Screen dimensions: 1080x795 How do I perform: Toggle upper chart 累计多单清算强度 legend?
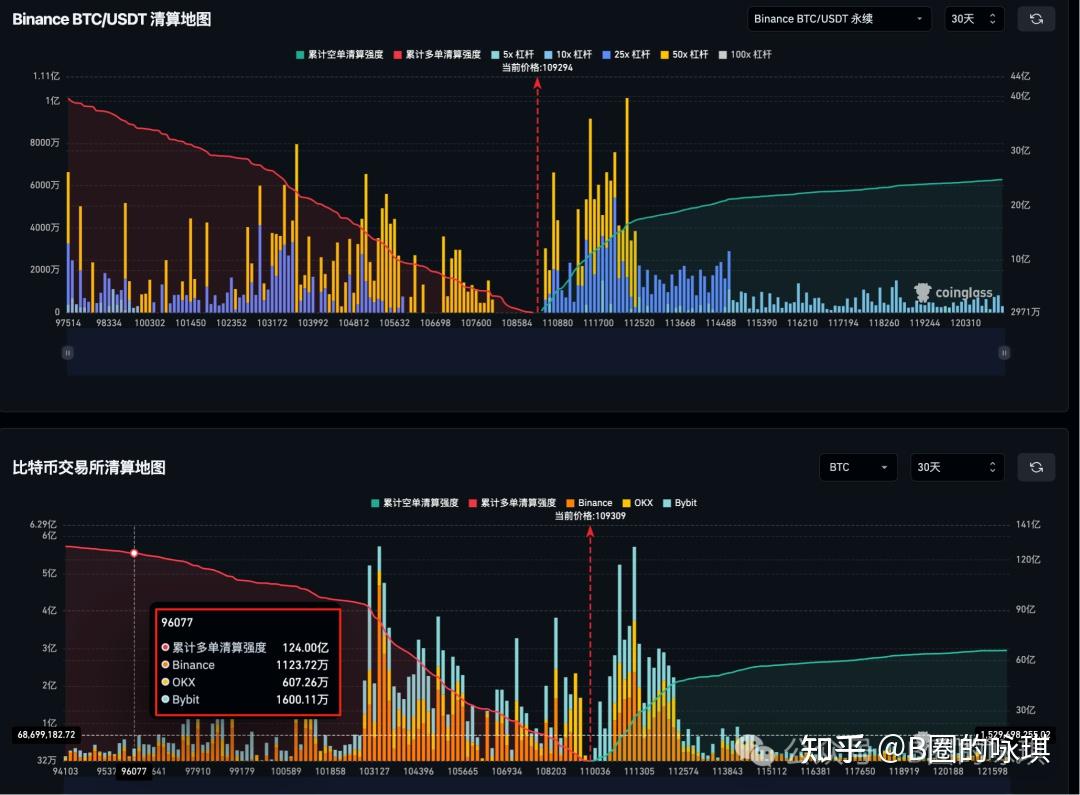(x=437, y=54)
